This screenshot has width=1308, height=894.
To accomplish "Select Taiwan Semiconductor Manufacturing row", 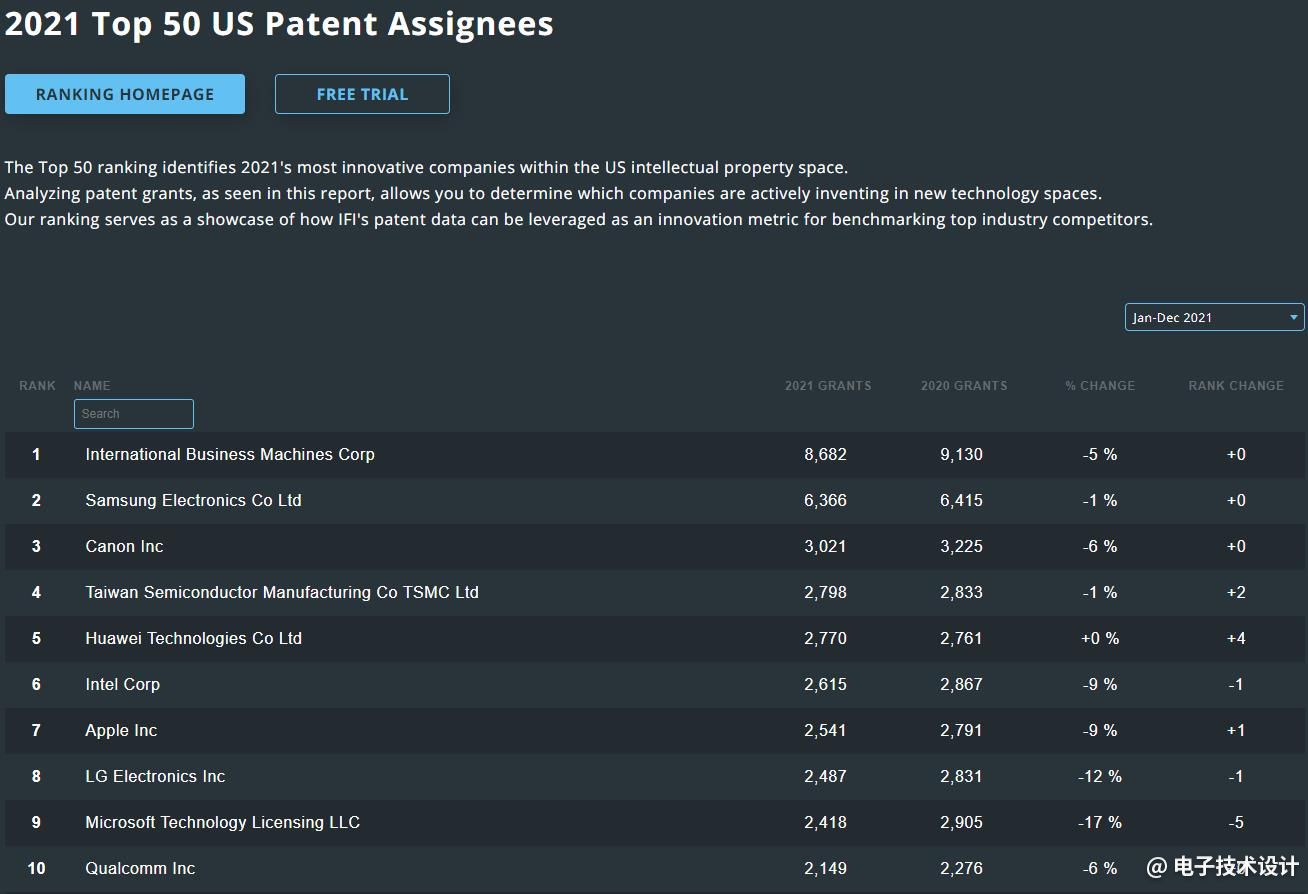I will tap(282, 593).
